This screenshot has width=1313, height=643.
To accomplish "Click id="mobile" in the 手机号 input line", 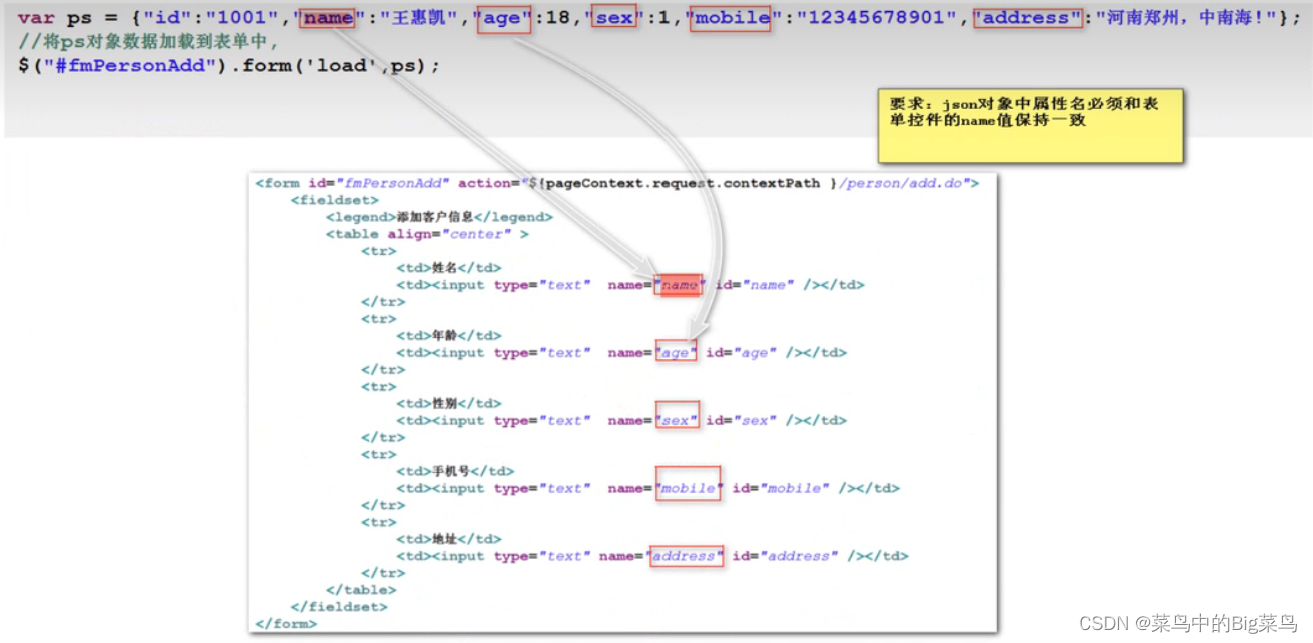I will coord(781,488).
